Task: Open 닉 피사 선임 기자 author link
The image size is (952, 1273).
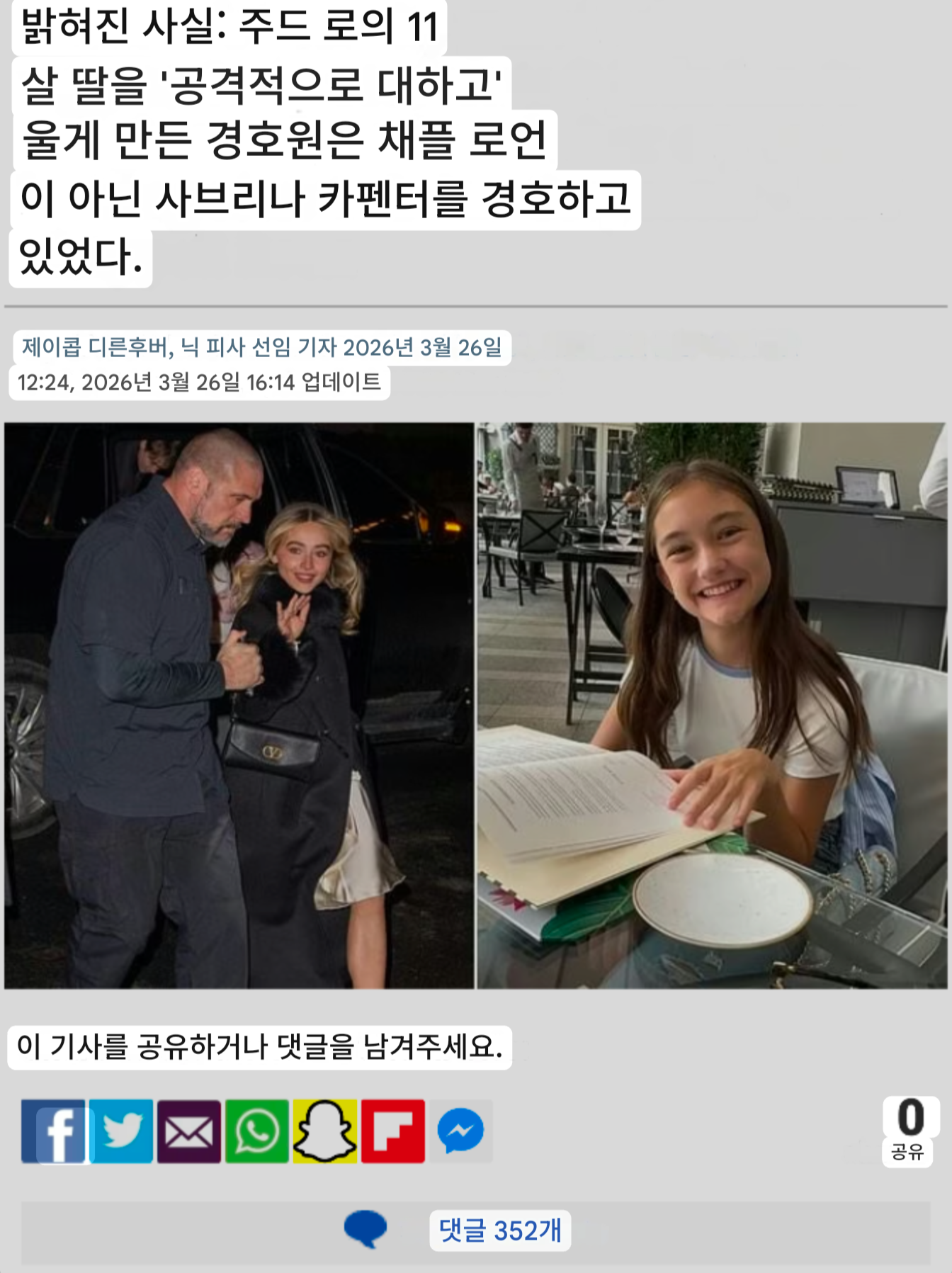Action: (x=258, y=347)
